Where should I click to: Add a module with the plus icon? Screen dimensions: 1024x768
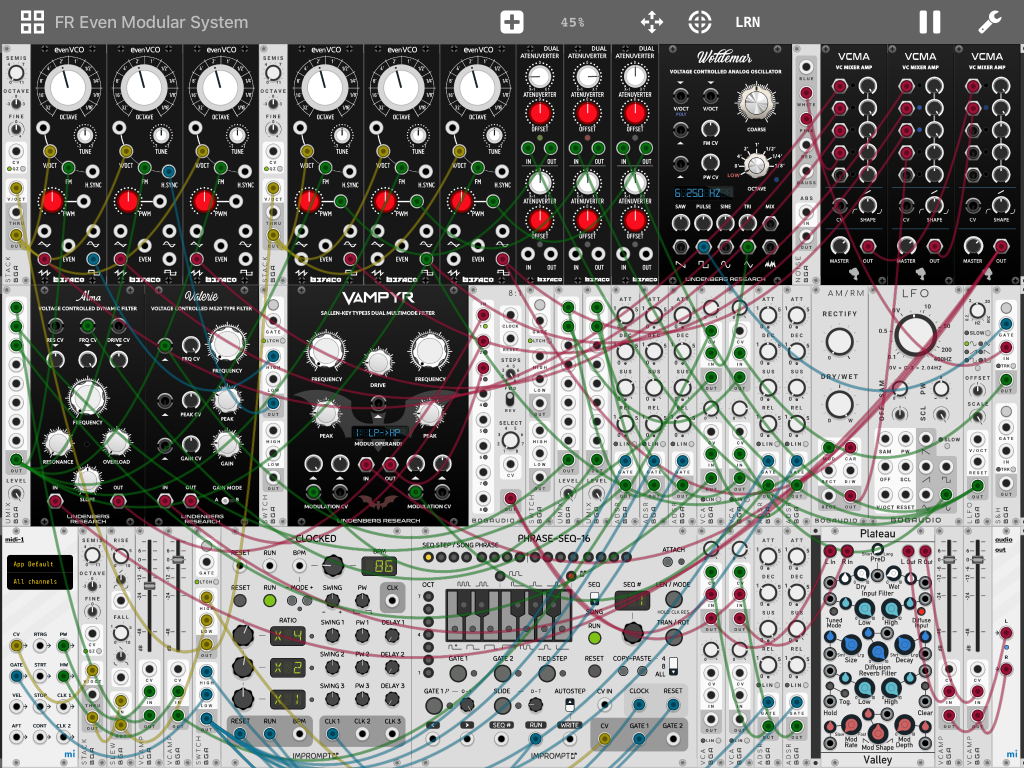(511, 22)
